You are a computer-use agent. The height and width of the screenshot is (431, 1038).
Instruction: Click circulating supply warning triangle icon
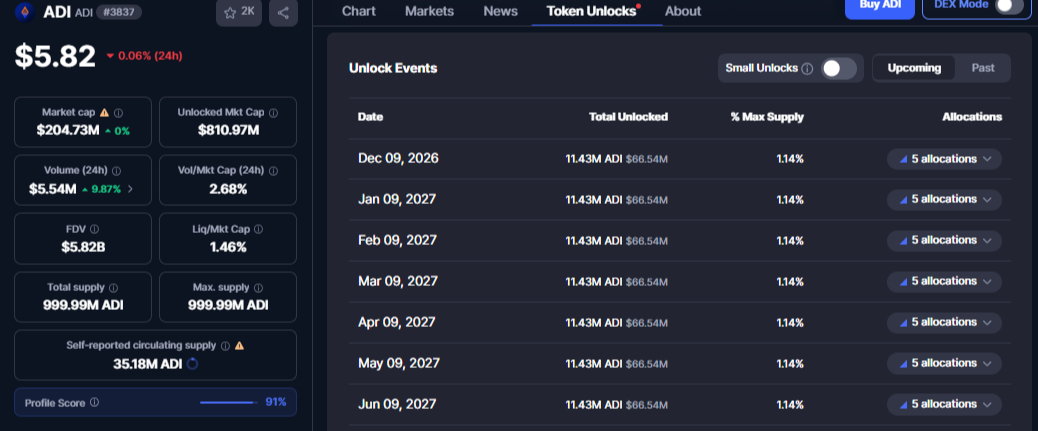pyautogui.click(x=240, y=346)
